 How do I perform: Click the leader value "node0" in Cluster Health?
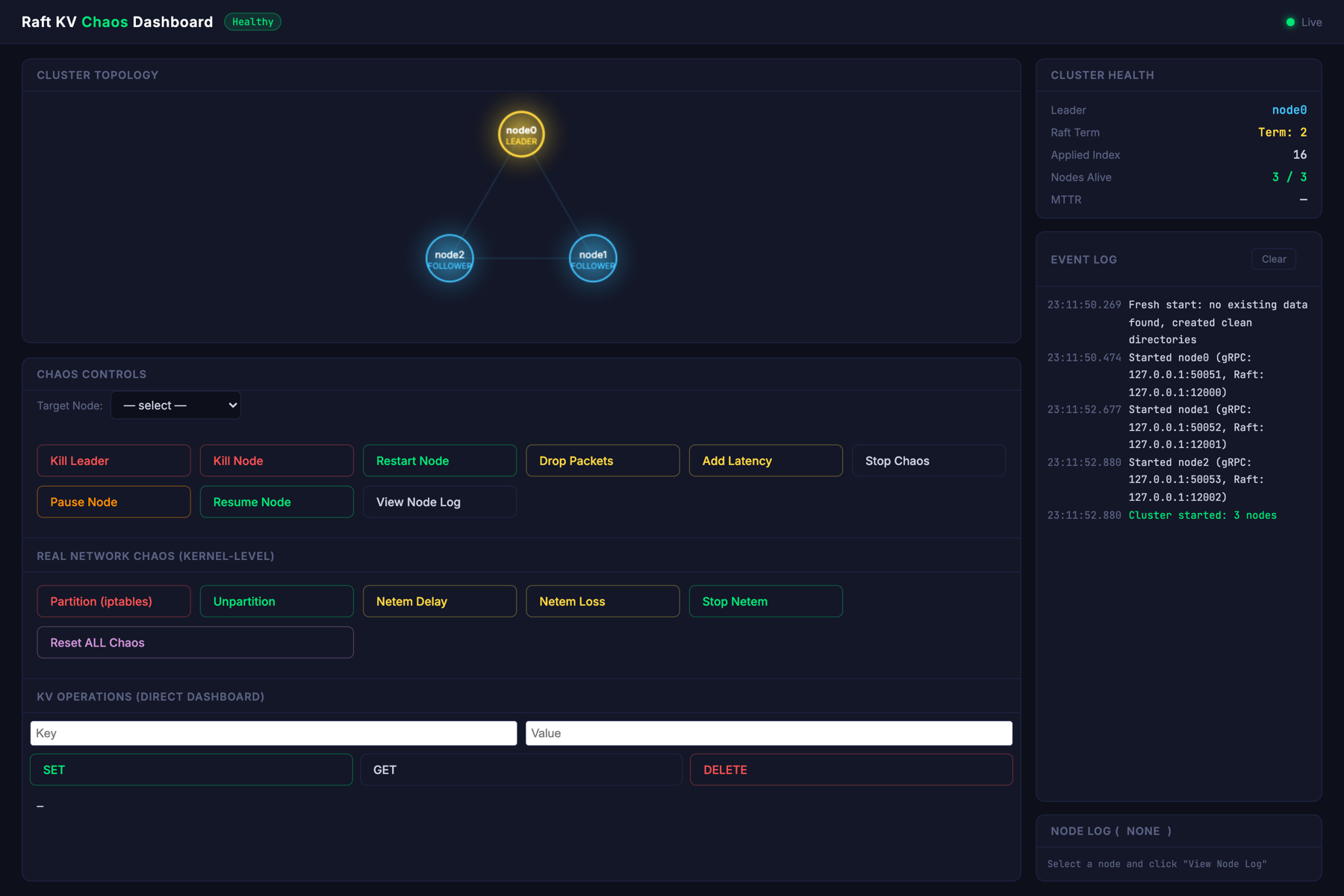(1289, 110)
